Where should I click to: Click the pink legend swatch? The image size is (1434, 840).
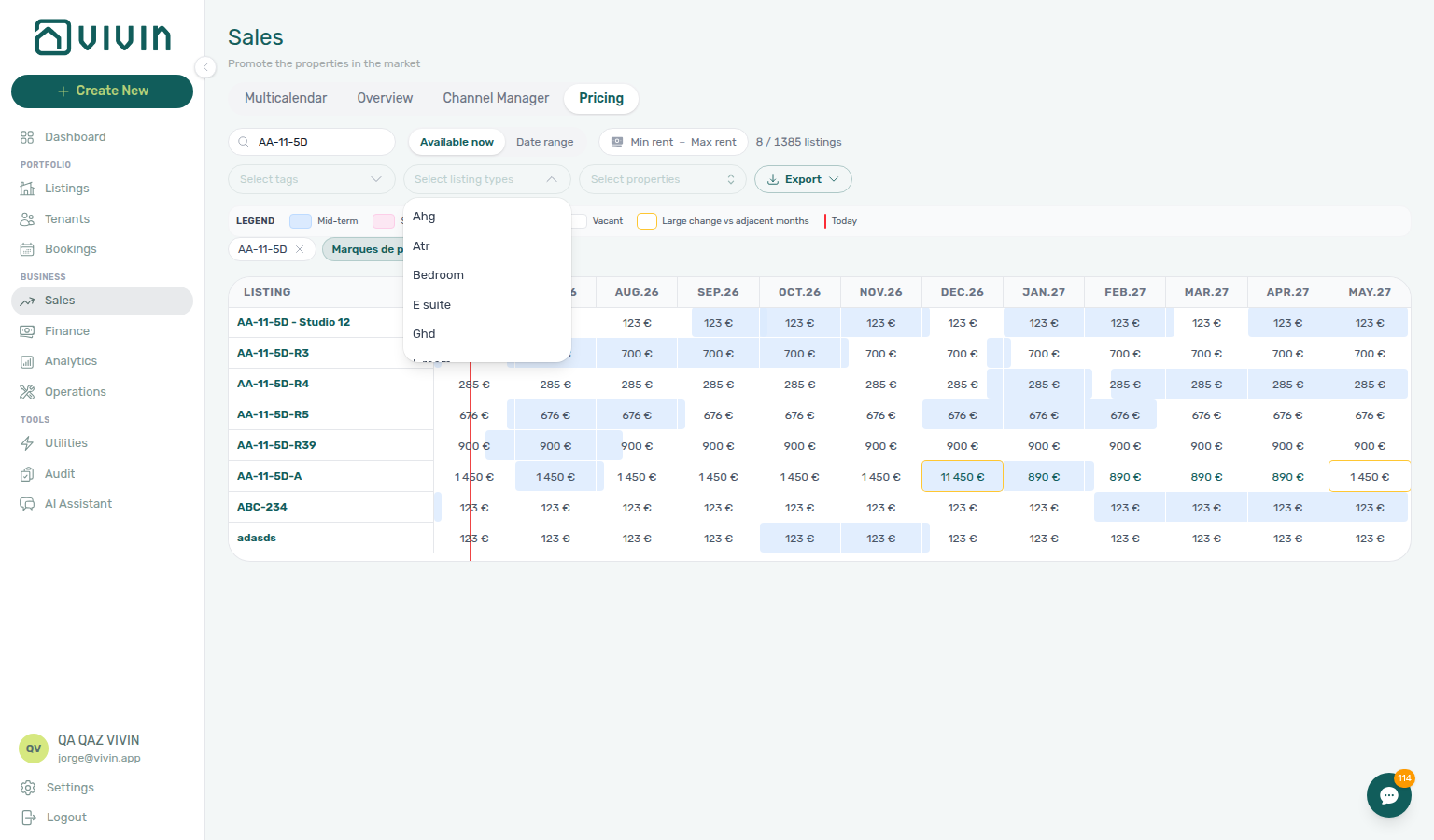(384, 221)
